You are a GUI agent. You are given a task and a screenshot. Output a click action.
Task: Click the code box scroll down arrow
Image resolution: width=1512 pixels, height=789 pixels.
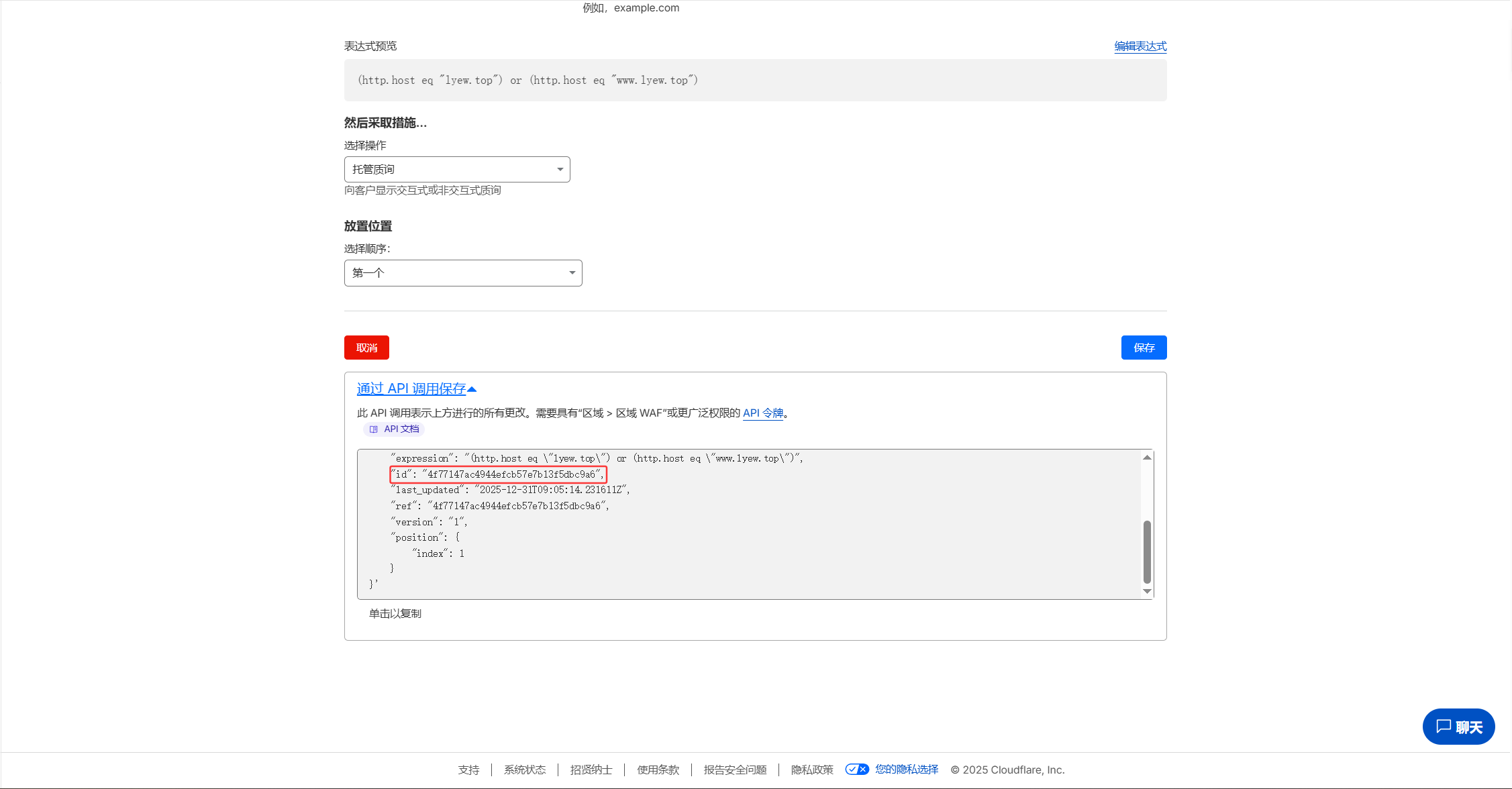1147,591
